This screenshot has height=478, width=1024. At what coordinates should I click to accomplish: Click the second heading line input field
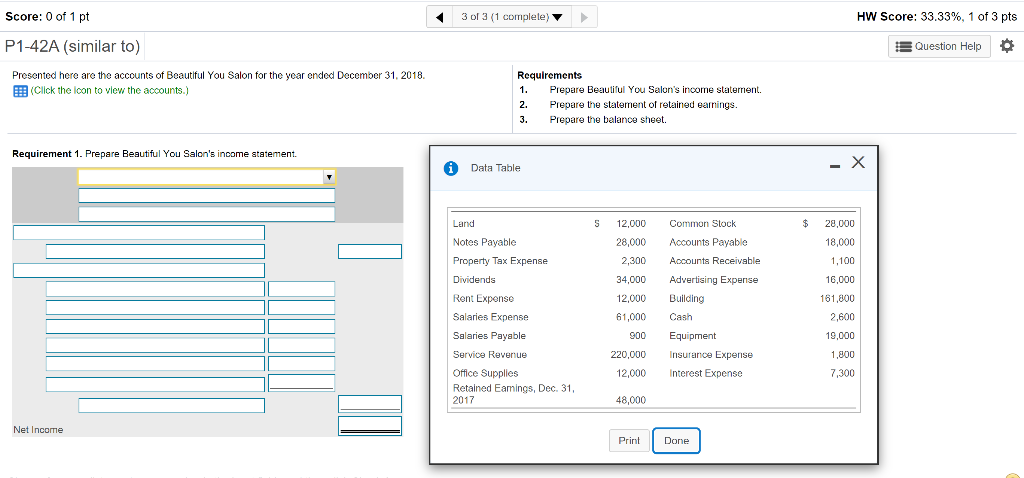click(206, 195)
